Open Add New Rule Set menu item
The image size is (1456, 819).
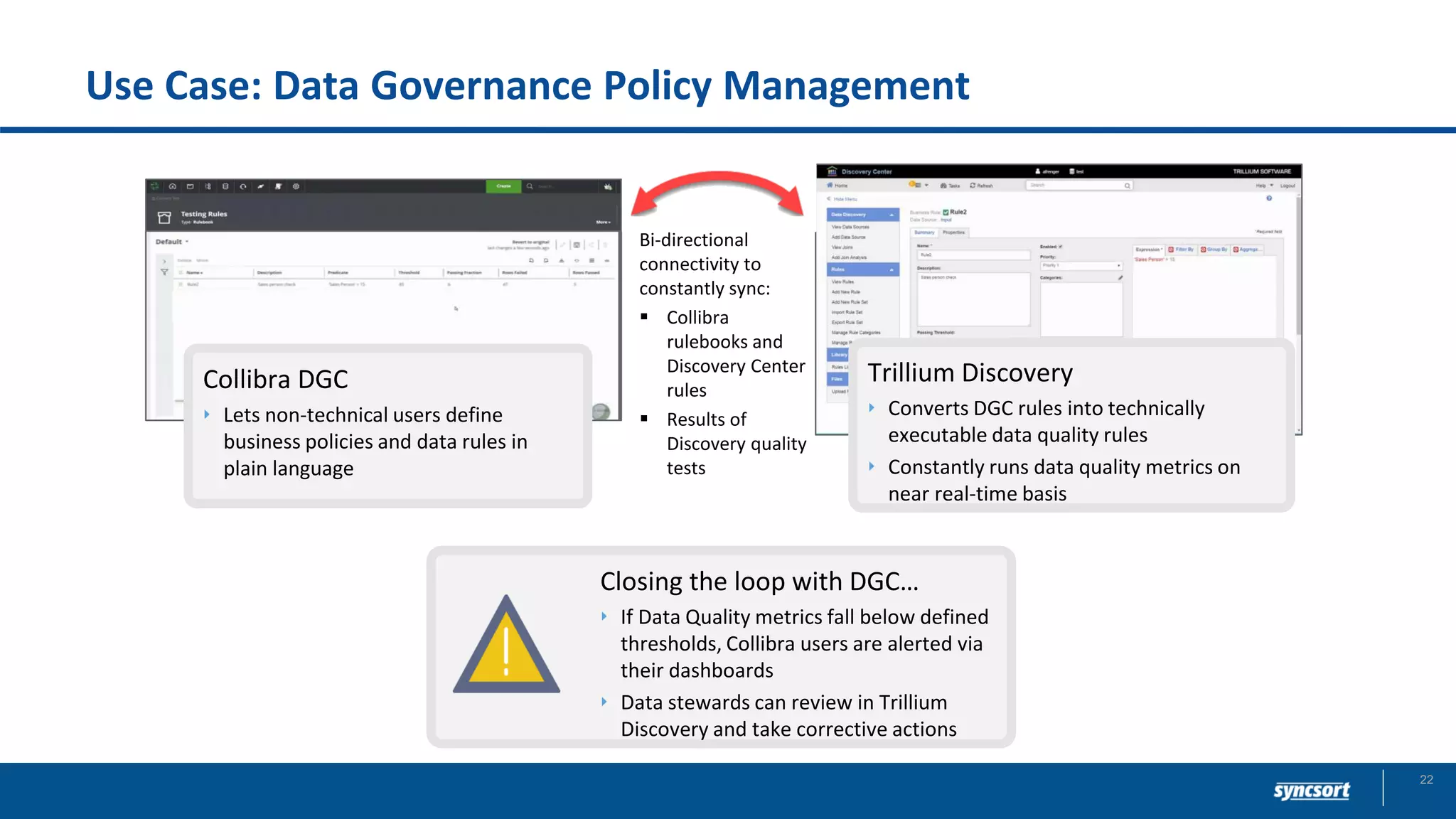click(x=850, y=301)
